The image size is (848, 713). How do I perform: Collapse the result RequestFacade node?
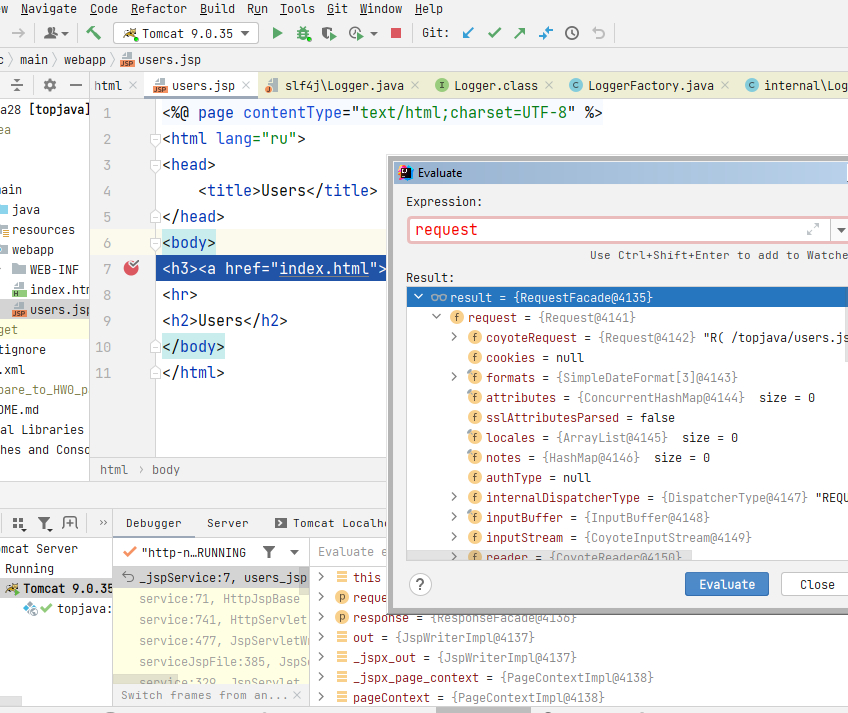pyautogui.click(x=419, y=296)
